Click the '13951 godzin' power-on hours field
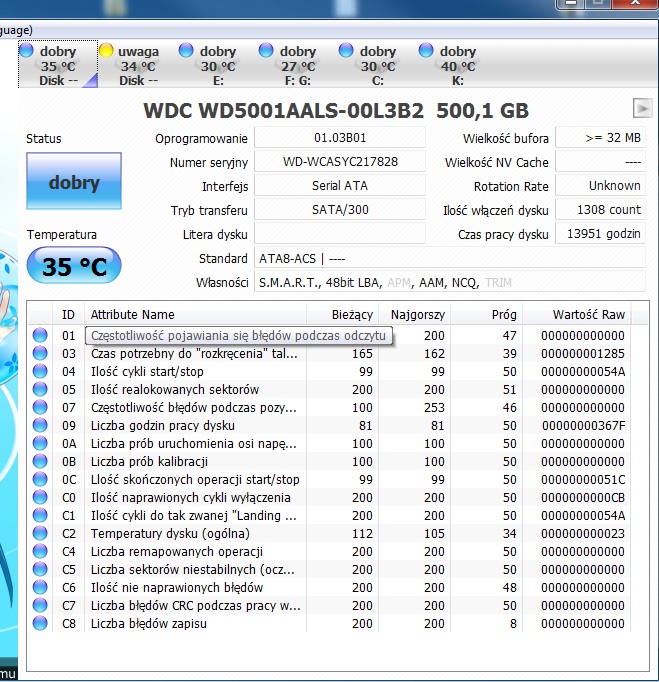 point(601,234)
